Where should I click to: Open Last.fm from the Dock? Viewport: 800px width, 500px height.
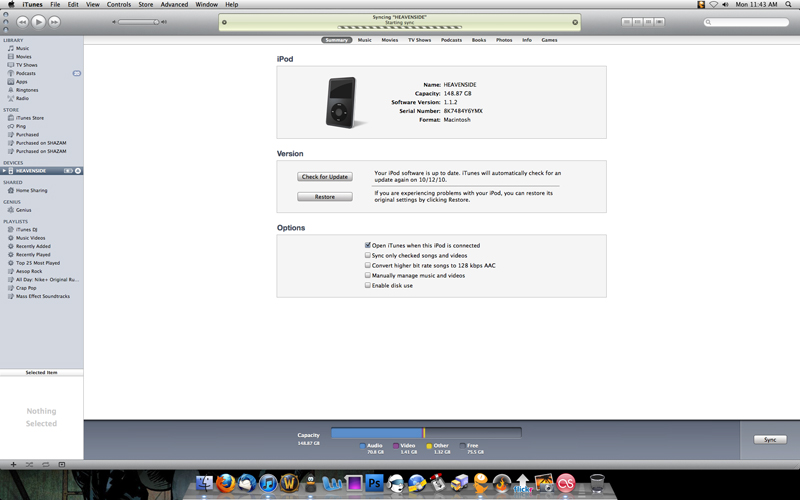pyautogui.click(x=566, y=483)
